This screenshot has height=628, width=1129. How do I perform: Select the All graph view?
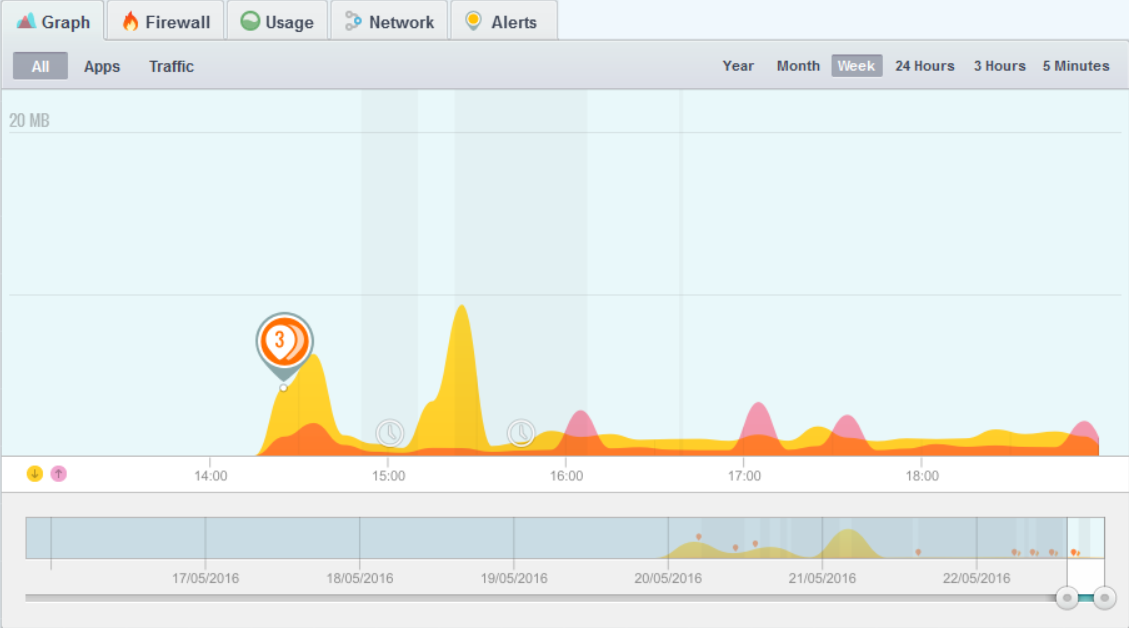point(40,67)
